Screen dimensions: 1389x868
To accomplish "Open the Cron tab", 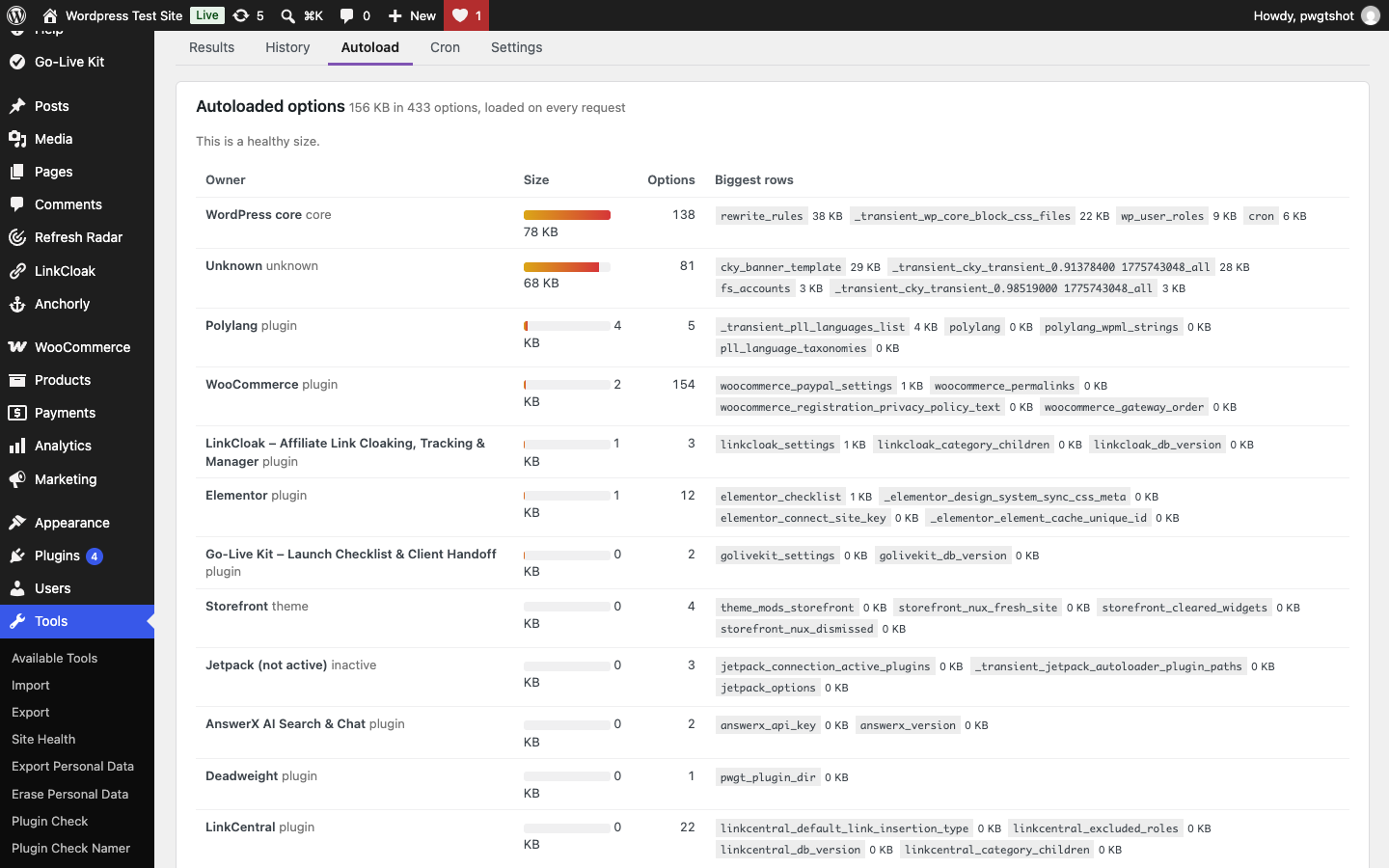I will 445,47.
